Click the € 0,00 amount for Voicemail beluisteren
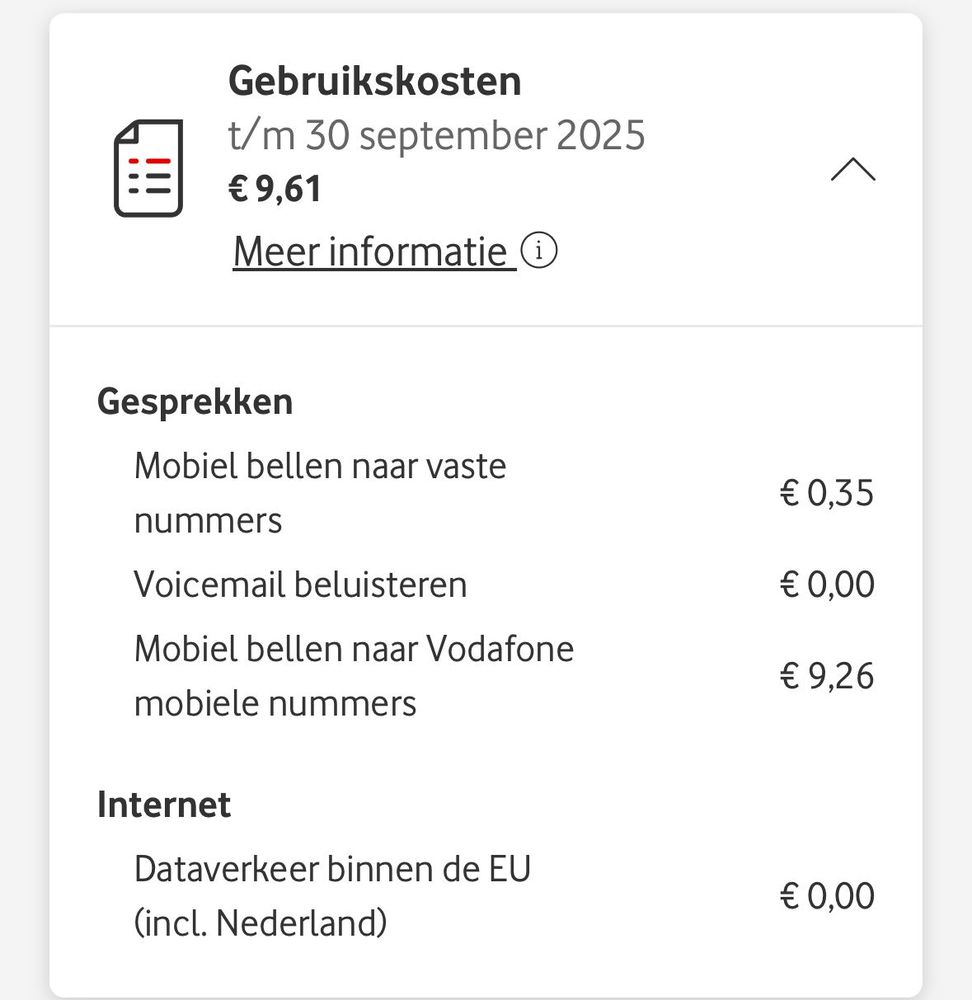Viewport: 972px width, 1000px height. pos(826,585)
